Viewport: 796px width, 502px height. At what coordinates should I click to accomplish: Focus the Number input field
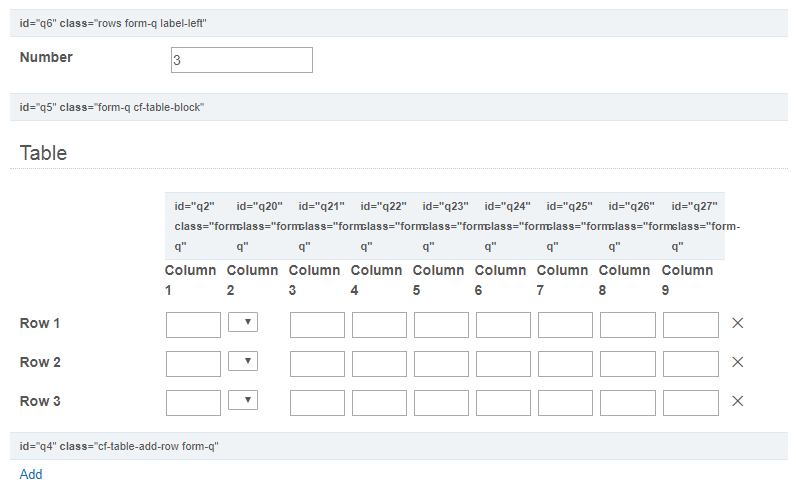pyautogui.click(x=242, y=60)
